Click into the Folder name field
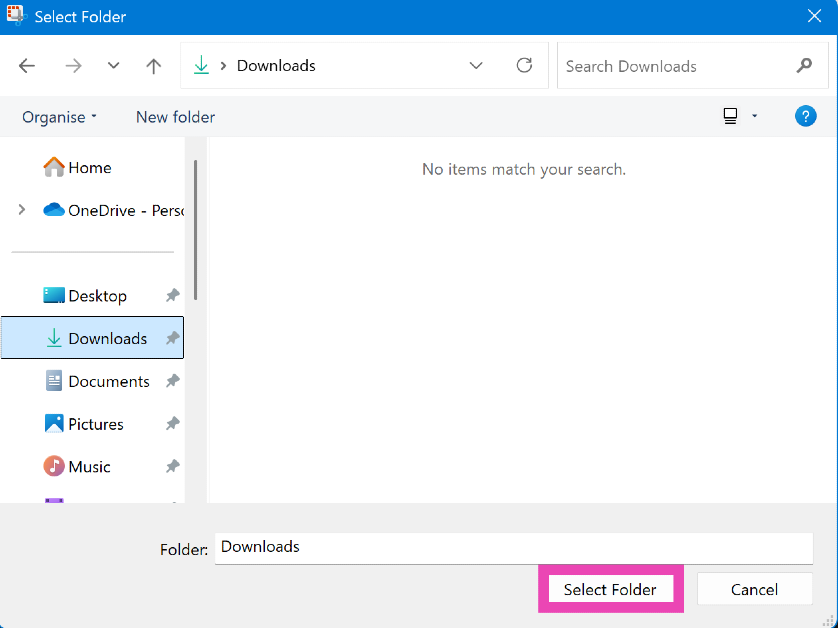Image resolution: width=838 pixels, height=628 pixels. point(513,547)
